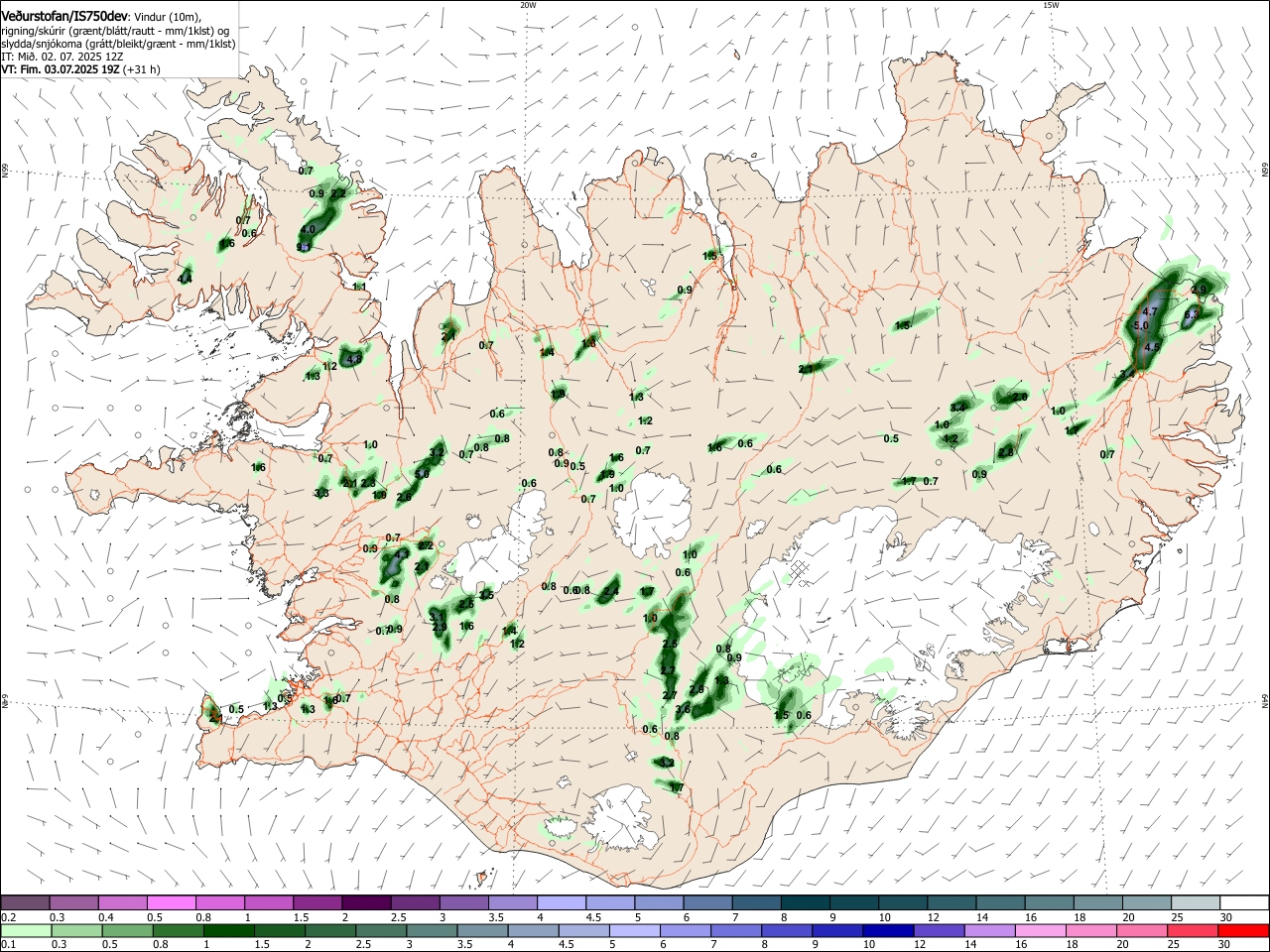Pick the darkest purple 2 mm snow legend swatch

tap(365, 902)
